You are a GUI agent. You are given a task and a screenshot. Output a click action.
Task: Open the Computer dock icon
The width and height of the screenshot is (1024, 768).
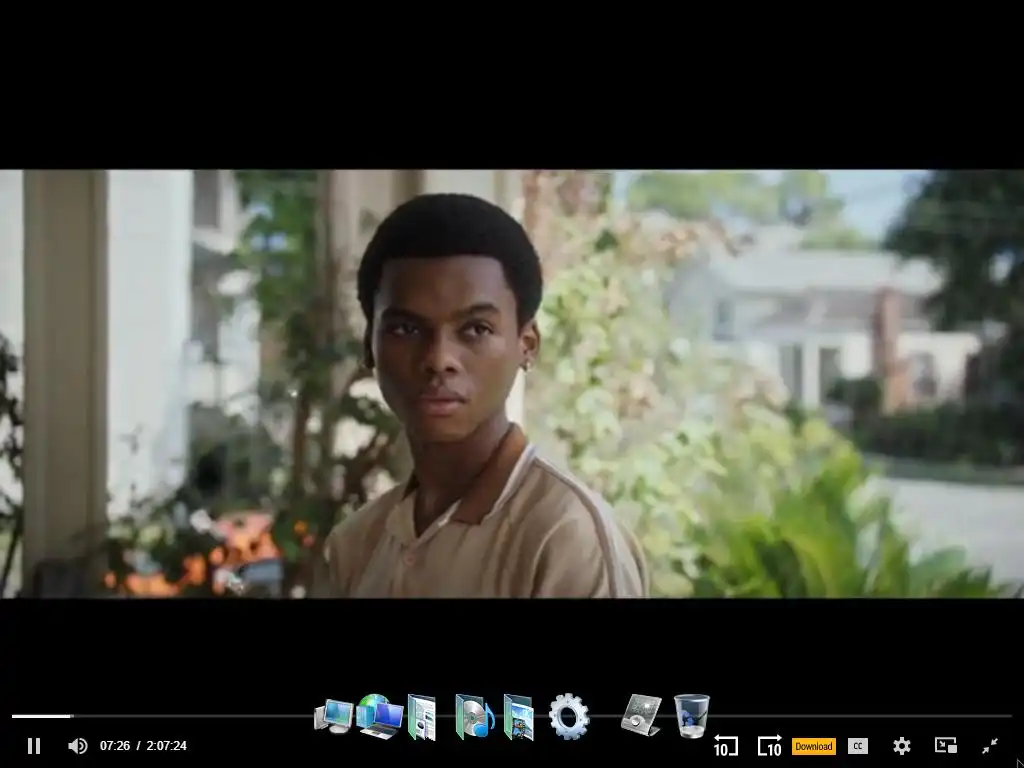pos(334,717)
